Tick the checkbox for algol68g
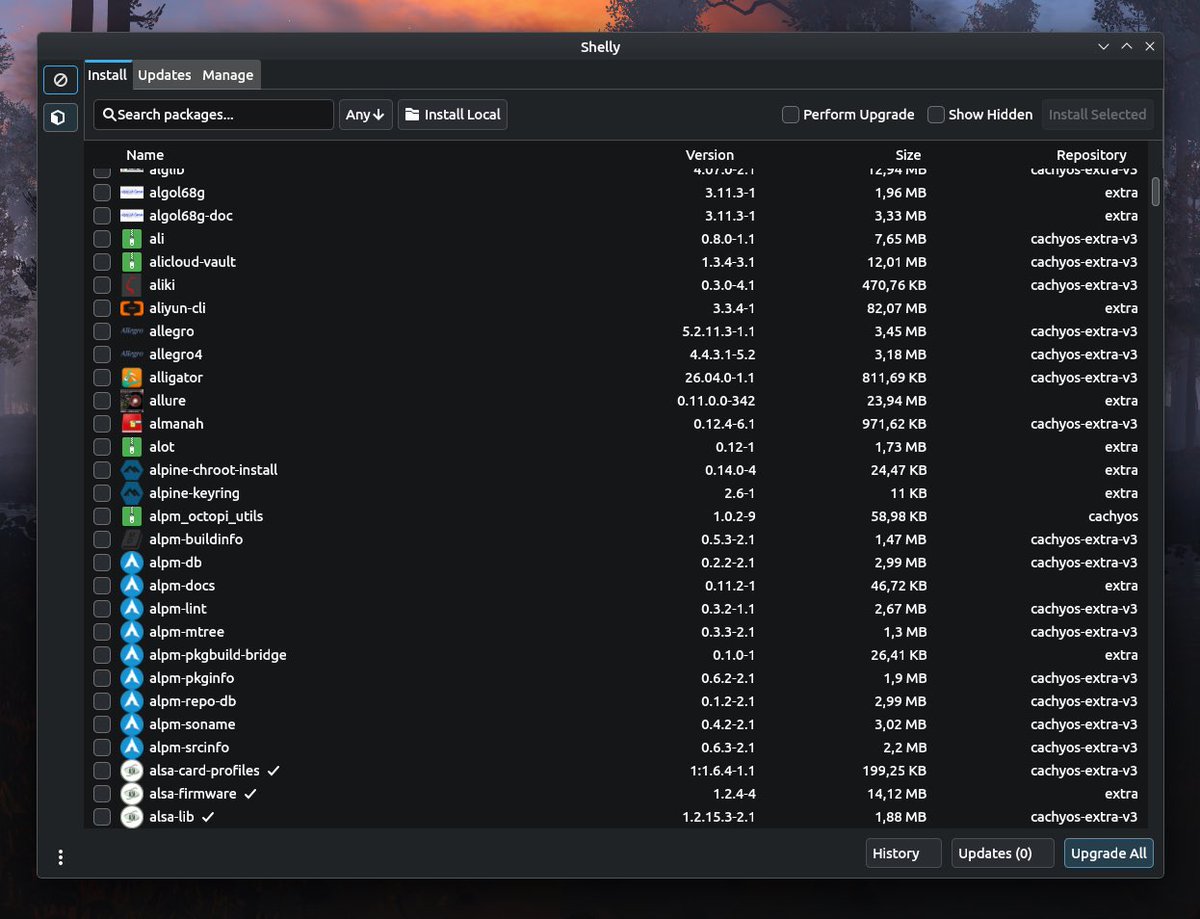1200x919 pixels. (x=102, y=192)
